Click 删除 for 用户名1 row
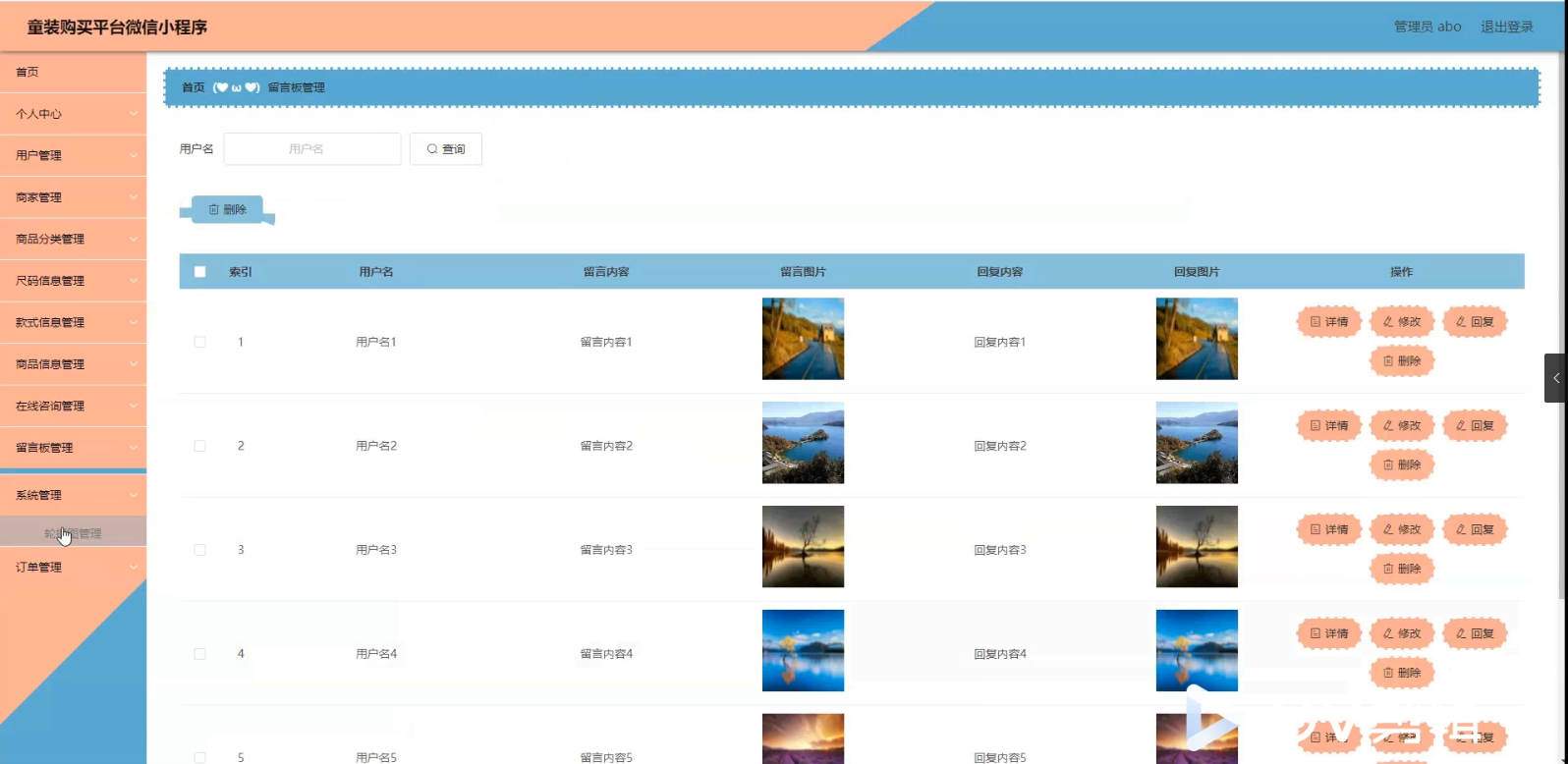1568x764 pixels. [1402, 361]
